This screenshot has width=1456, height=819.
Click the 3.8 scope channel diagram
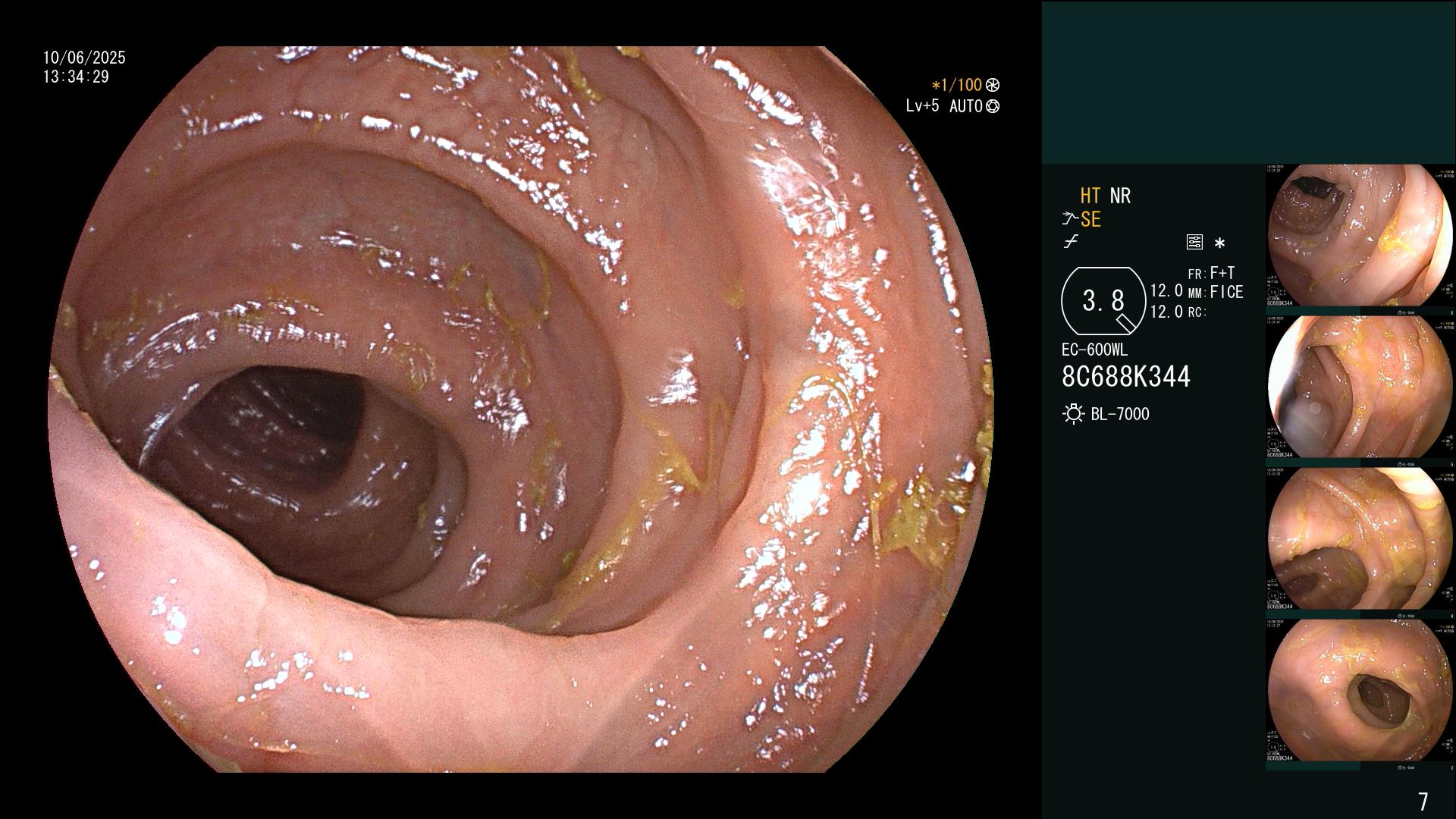click(x=1103, y=301)
